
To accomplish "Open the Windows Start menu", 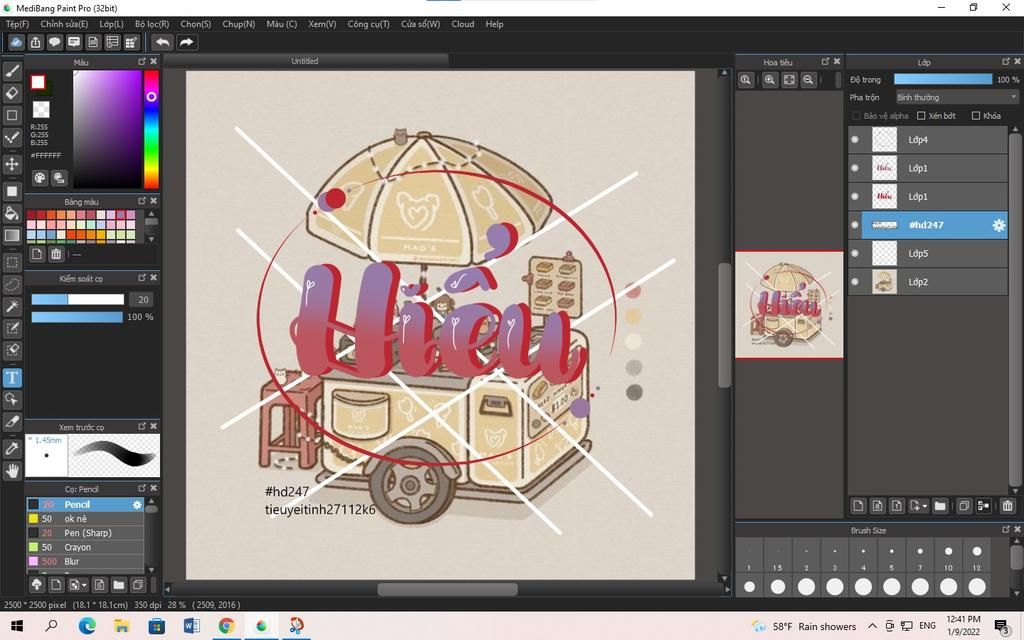I will click(x=17, y=626).
